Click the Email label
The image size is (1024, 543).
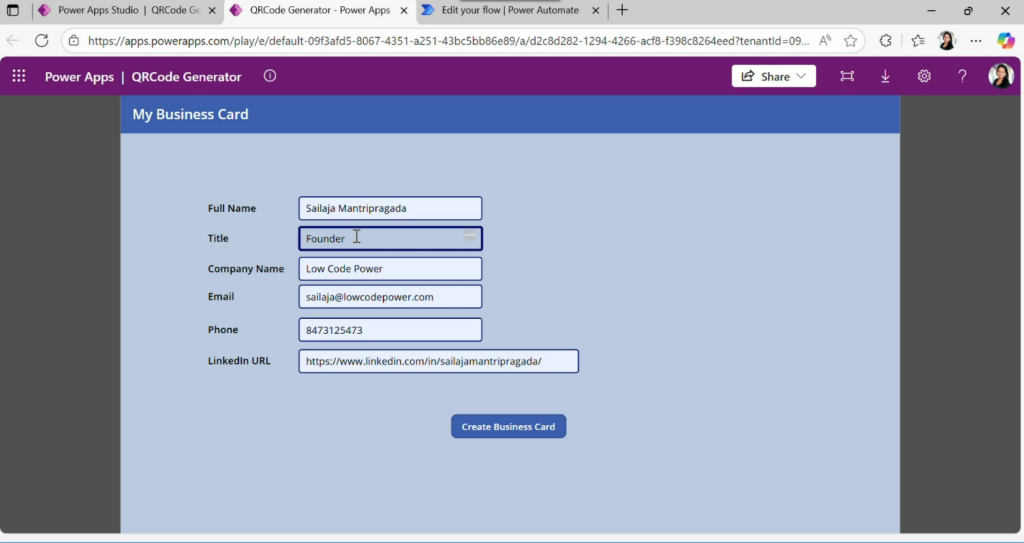click(221, 297)
